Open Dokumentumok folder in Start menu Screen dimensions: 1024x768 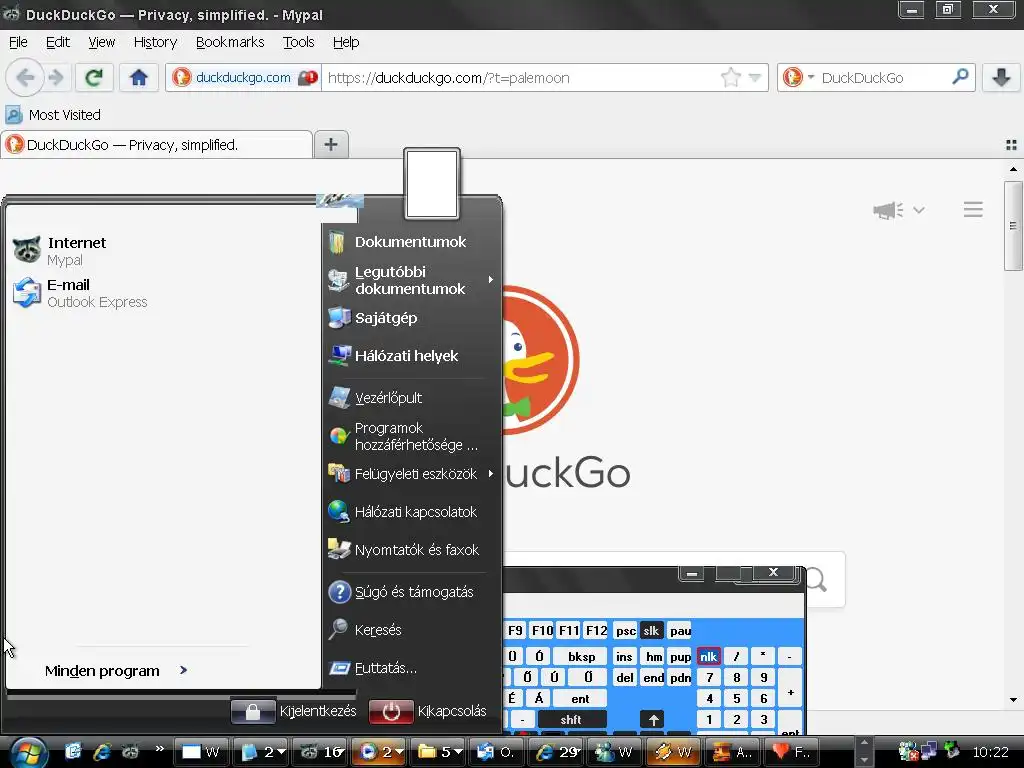397,242
